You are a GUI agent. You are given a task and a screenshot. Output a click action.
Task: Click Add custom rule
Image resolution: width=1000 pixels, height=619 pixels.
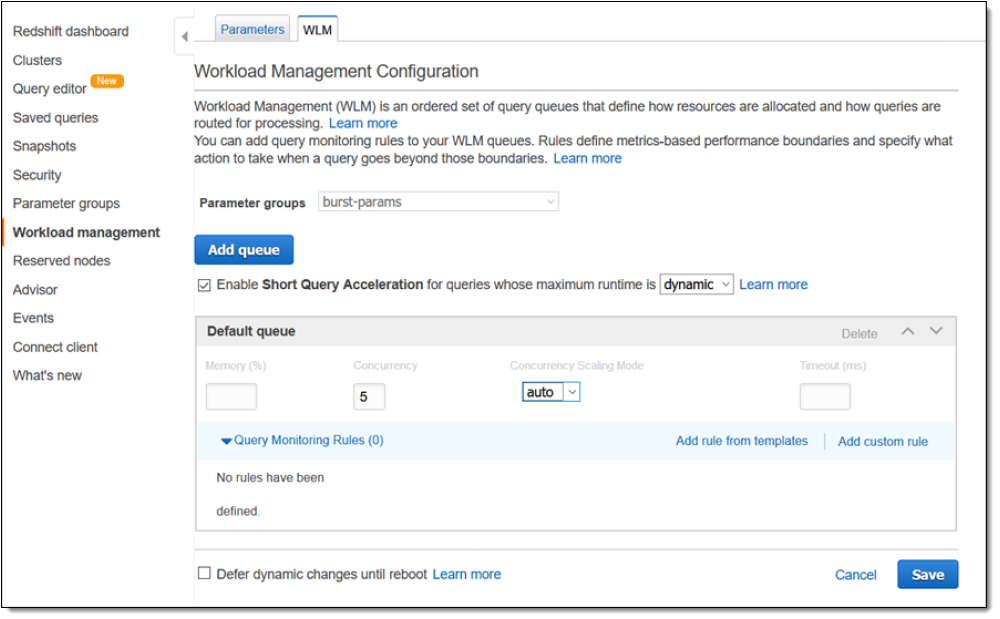coord(883,442)
